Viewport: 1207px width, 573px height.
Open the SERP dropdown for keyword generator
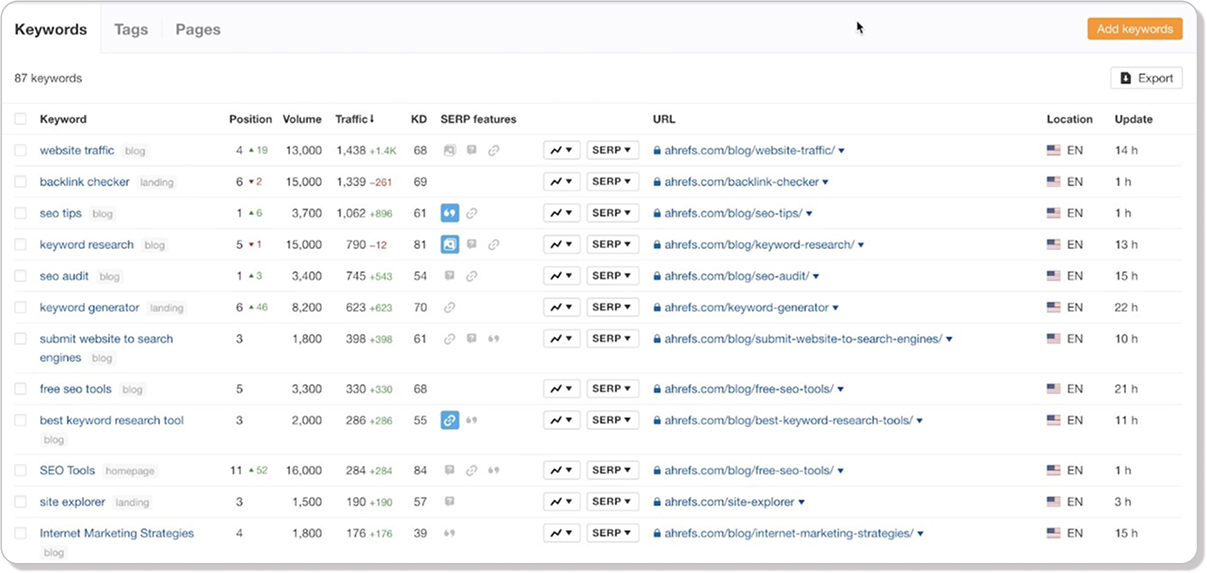[612, 307]
